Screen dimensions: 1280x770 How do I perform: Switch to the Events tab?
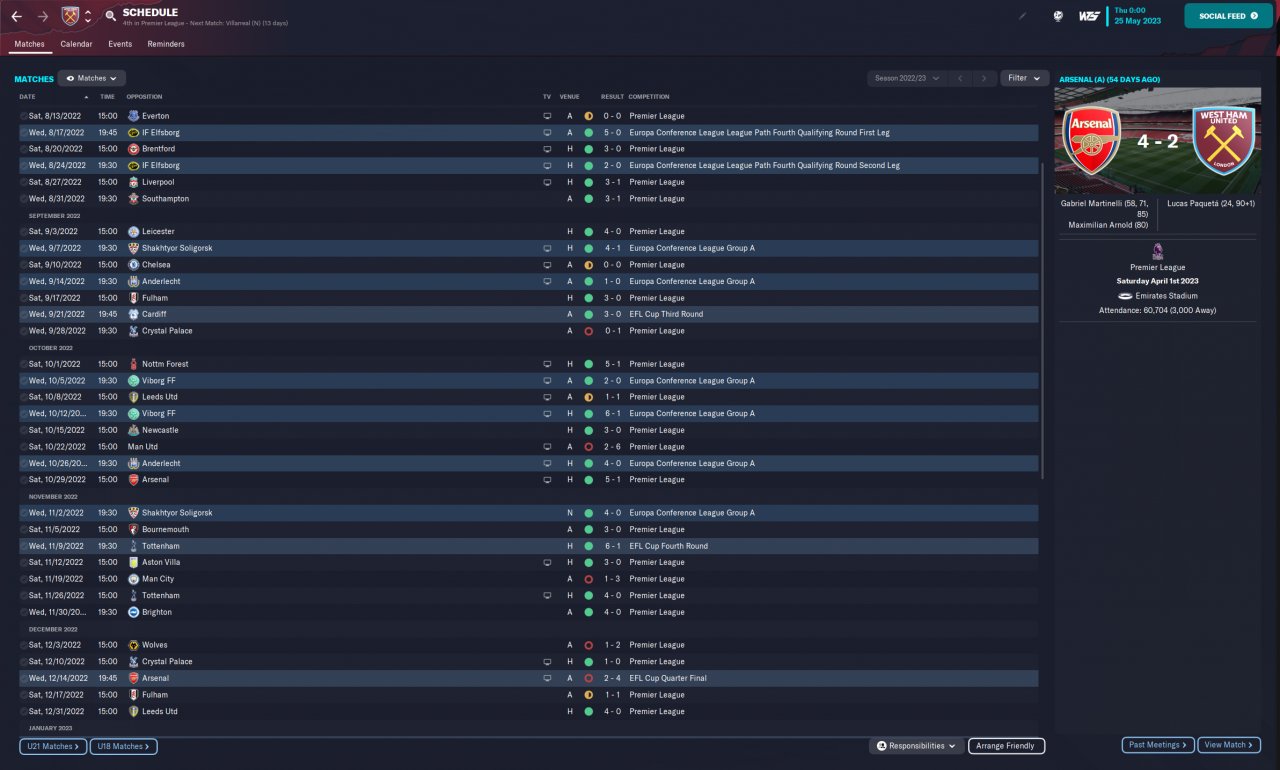point(120,44)
